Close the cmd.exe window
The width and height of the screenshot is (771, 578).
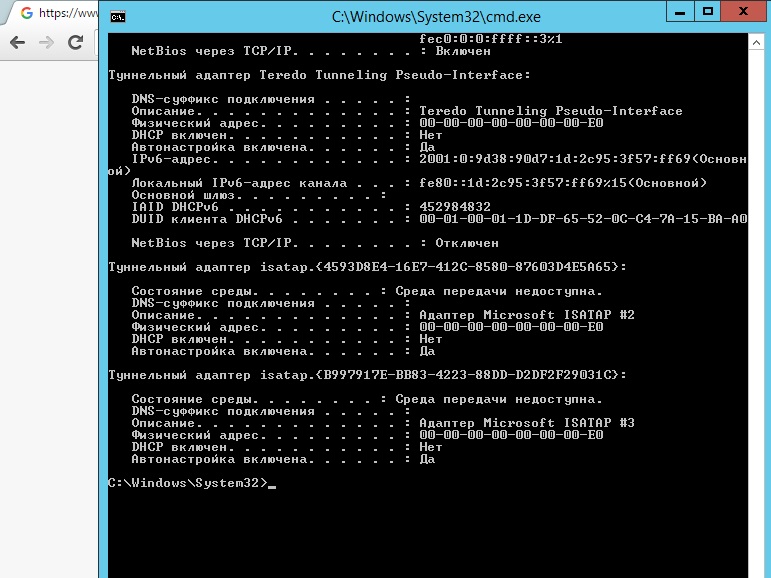(x=743, y=12)
